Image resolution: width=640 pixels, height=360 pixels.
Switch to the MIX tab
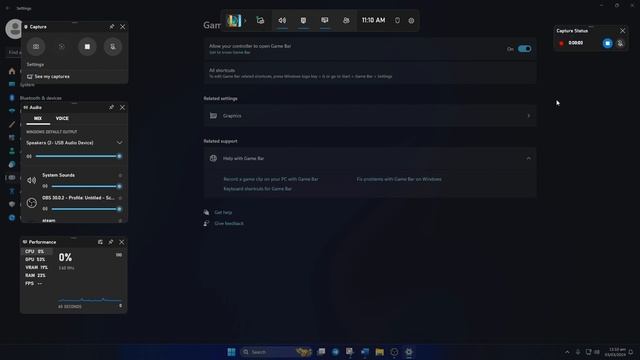tap(38, 118)
